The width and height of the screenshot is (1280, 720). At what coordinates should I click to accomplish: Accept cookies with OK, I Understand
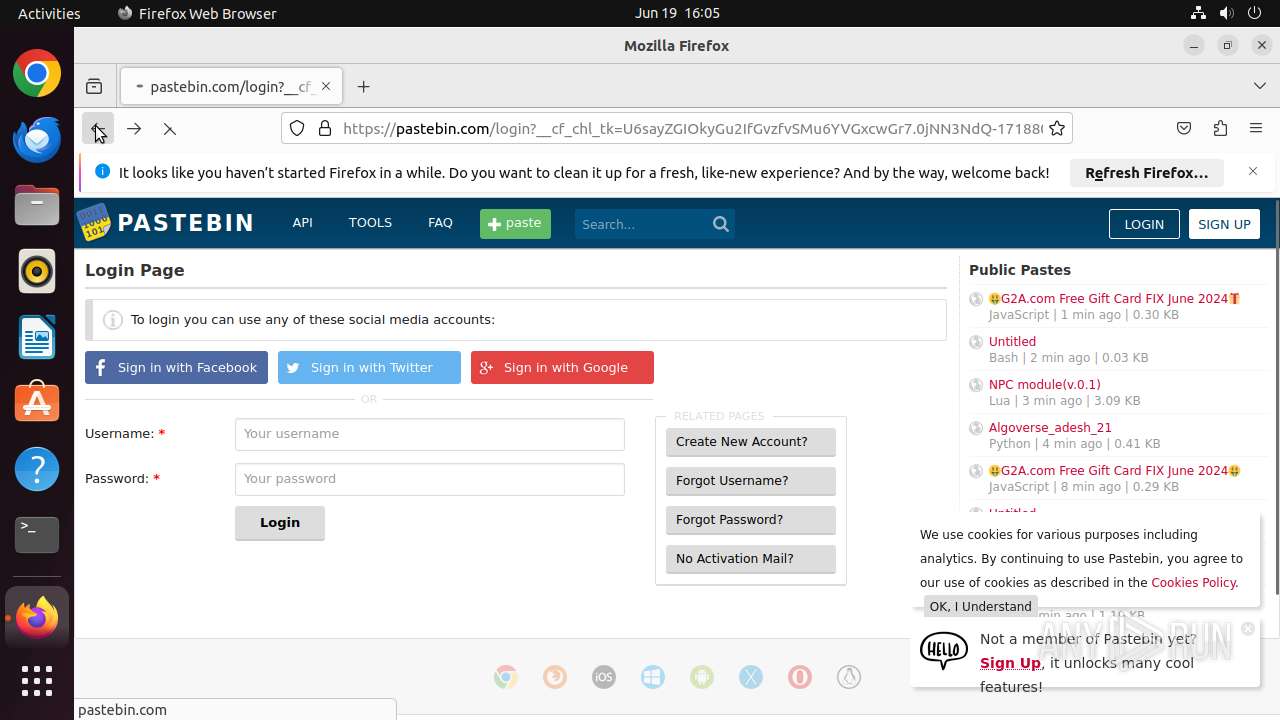[980, 606]
